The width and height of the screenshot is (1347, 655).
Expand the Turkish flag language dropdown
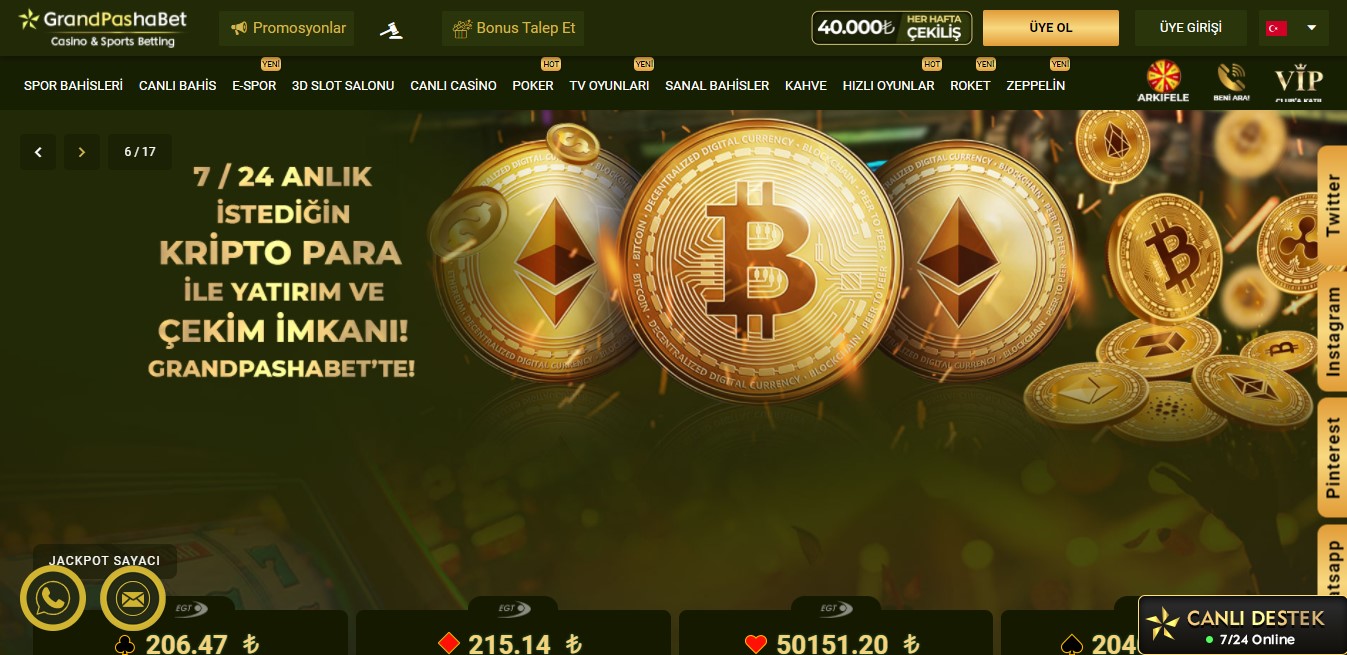point(1293,28)
